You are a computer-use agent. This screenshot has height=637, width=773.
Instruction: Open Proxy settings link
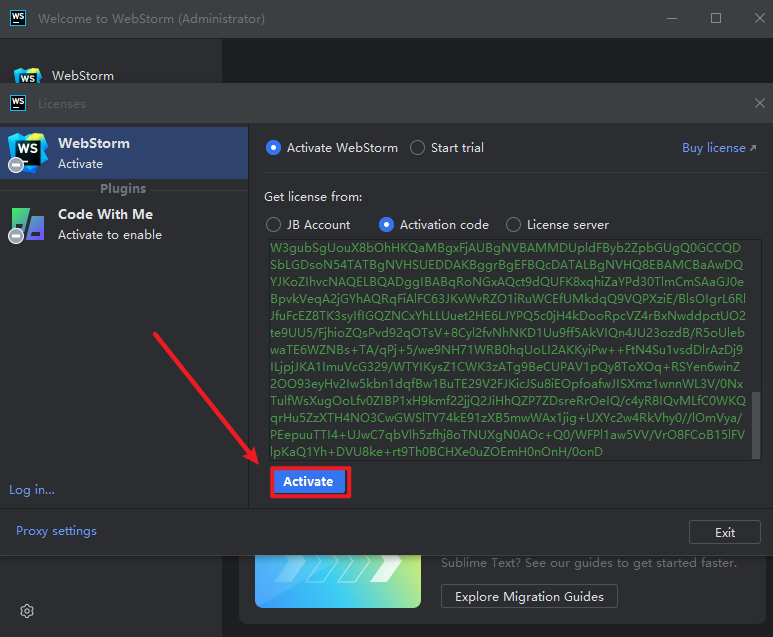pyautogui.click(x=56, y=531)
